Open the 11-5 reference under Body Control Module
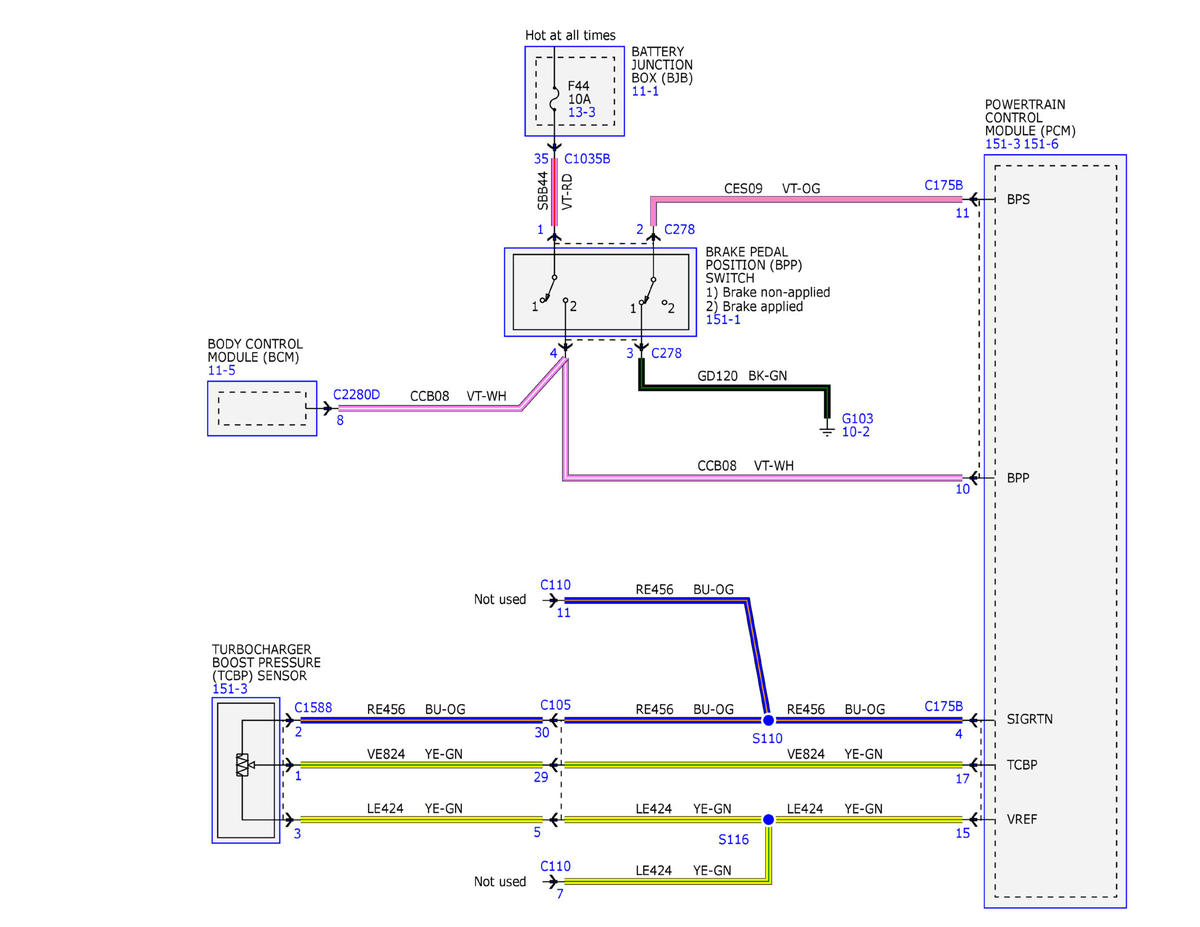Screen dimensions: 1200x927 pos(222,370)
